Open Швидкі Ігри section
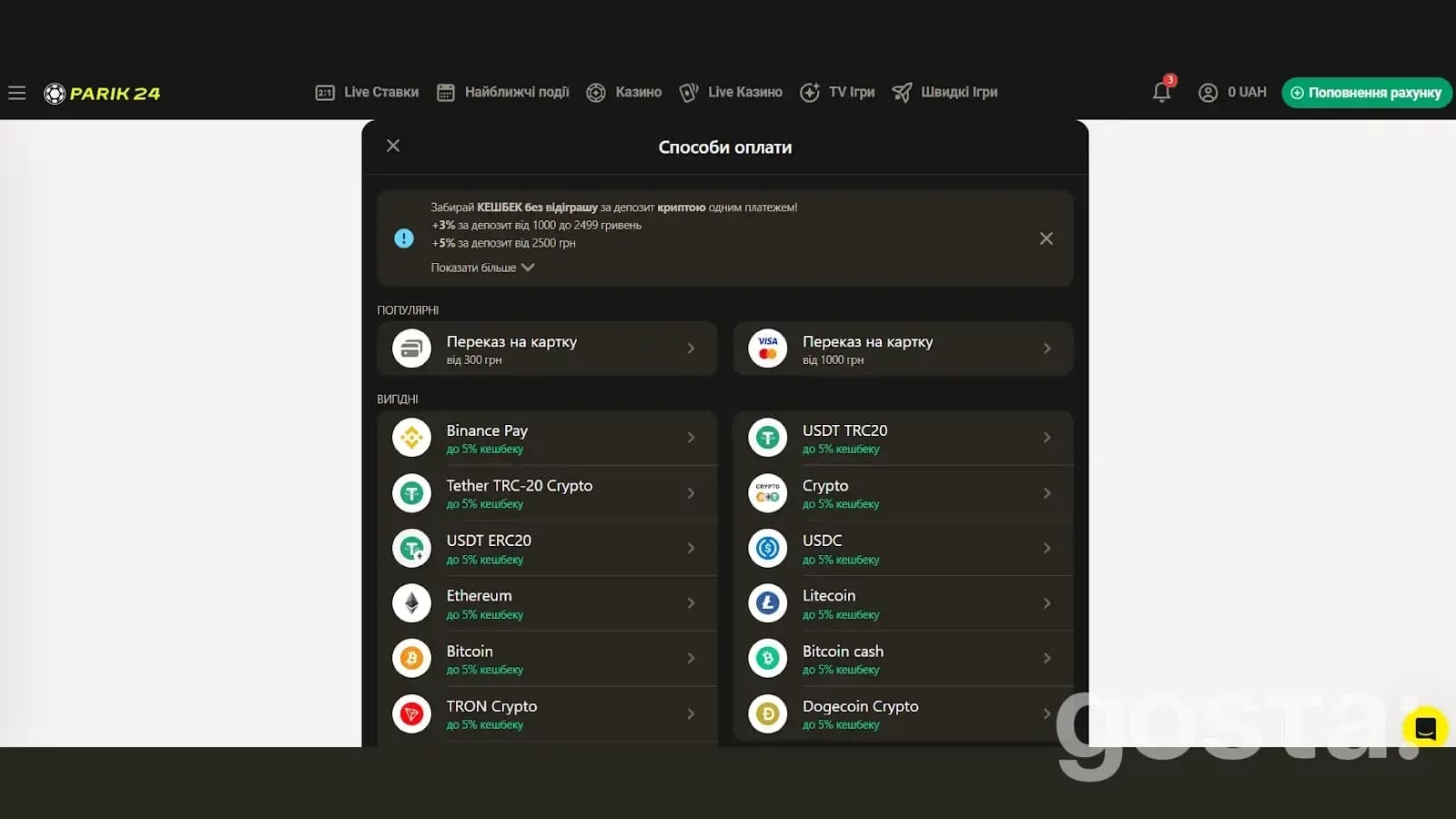 tap(945, 92)
